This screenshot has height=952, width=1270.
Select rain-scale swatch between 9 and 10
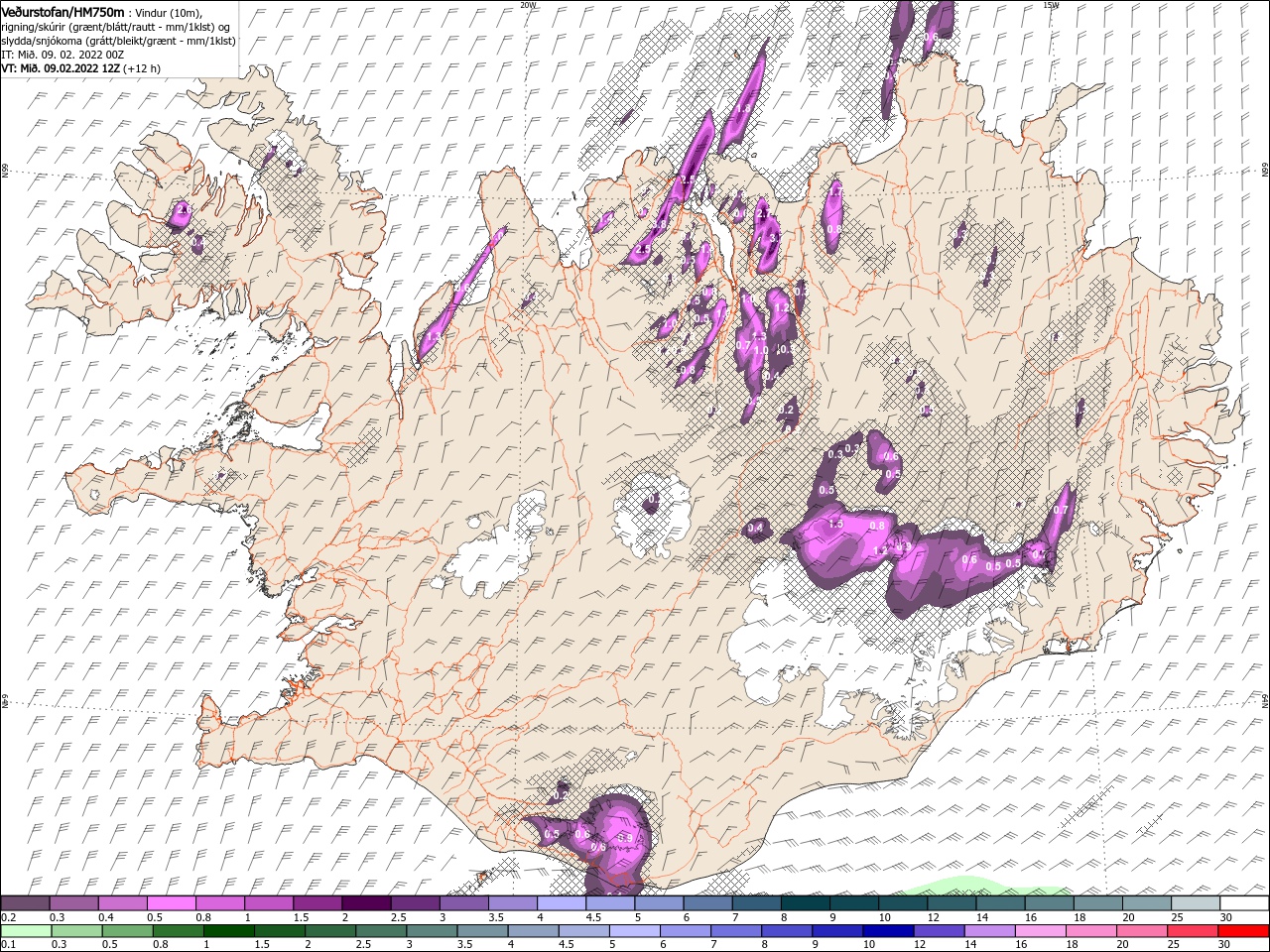[837, 931]
